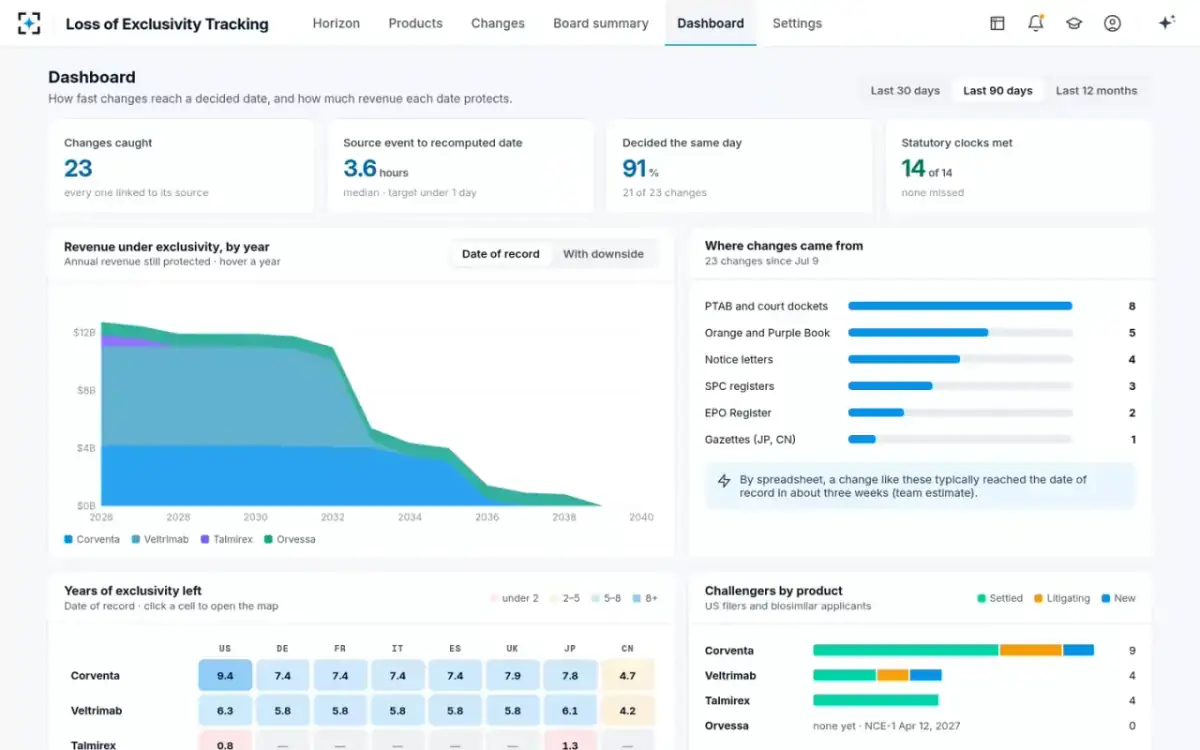This screenshot has height=750, width=1200.
Task: Open the layout panel icon in header
Action: point(997,23)
